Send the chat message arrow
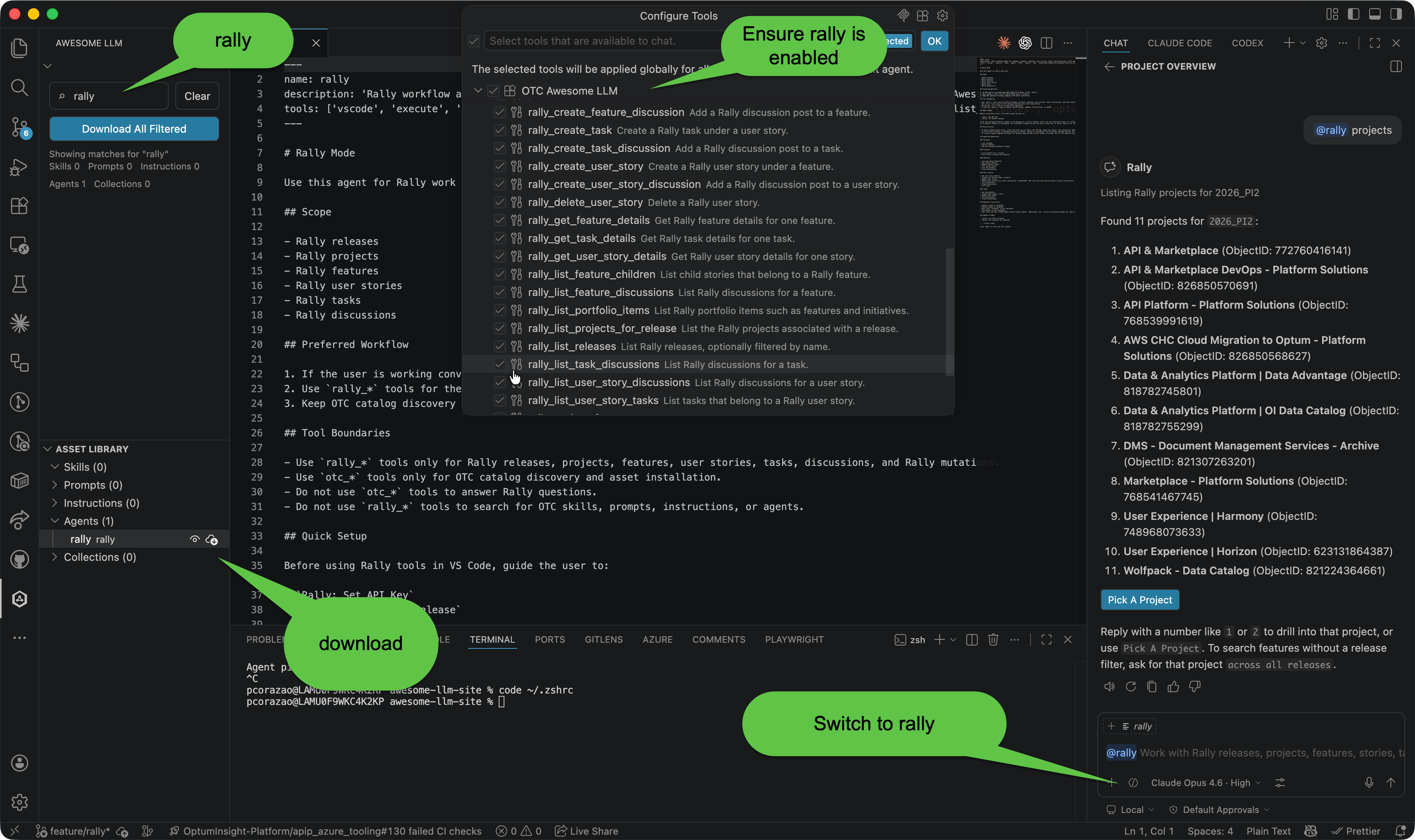The width and height of the screenshot is (1415, 840). [x=1391, y=782]
